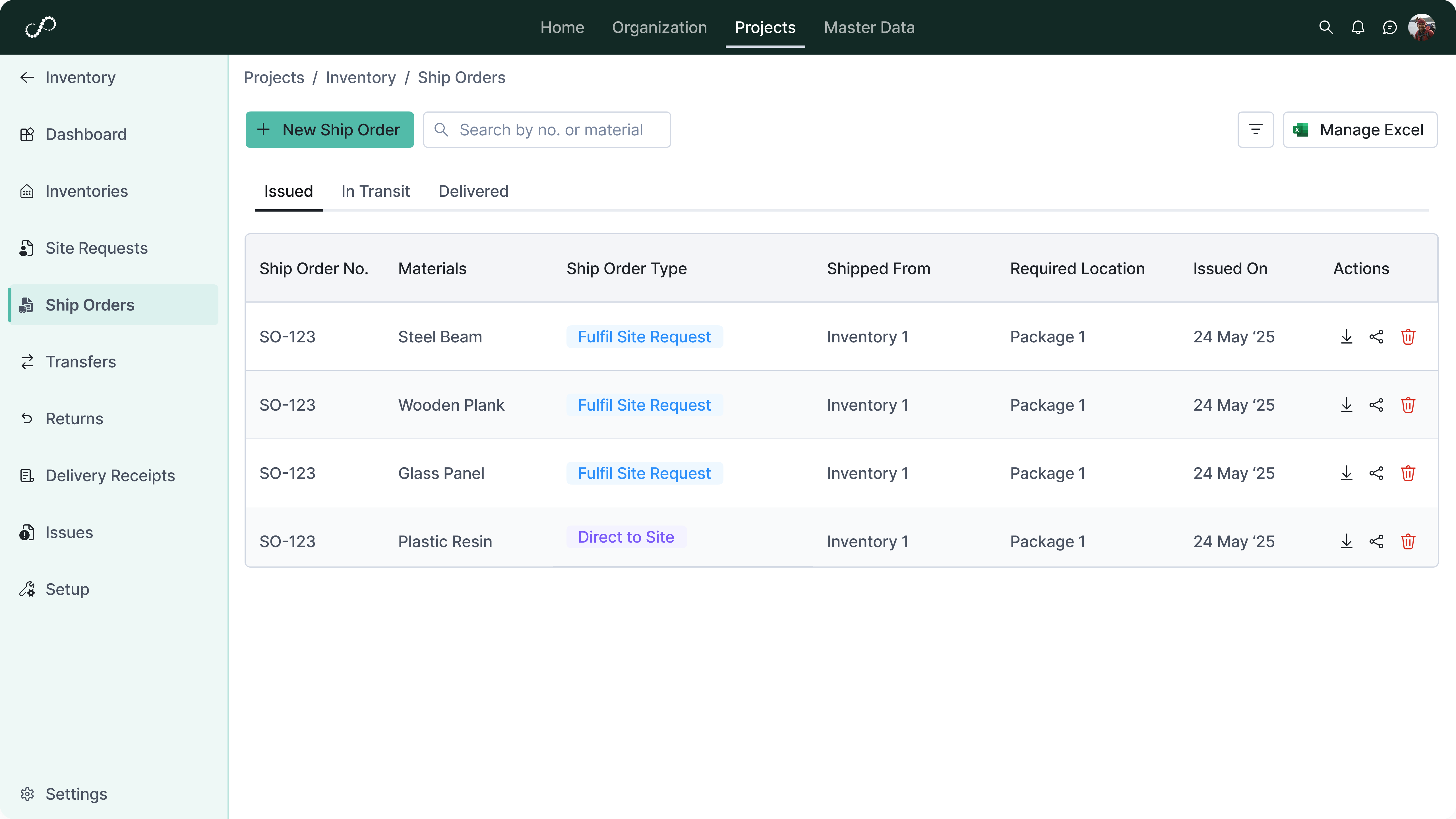The width and height of the screenshot is (1456, 819).
Task: Open Manage Excel options
Action: pyautogui.click(x=1360, y=129)
